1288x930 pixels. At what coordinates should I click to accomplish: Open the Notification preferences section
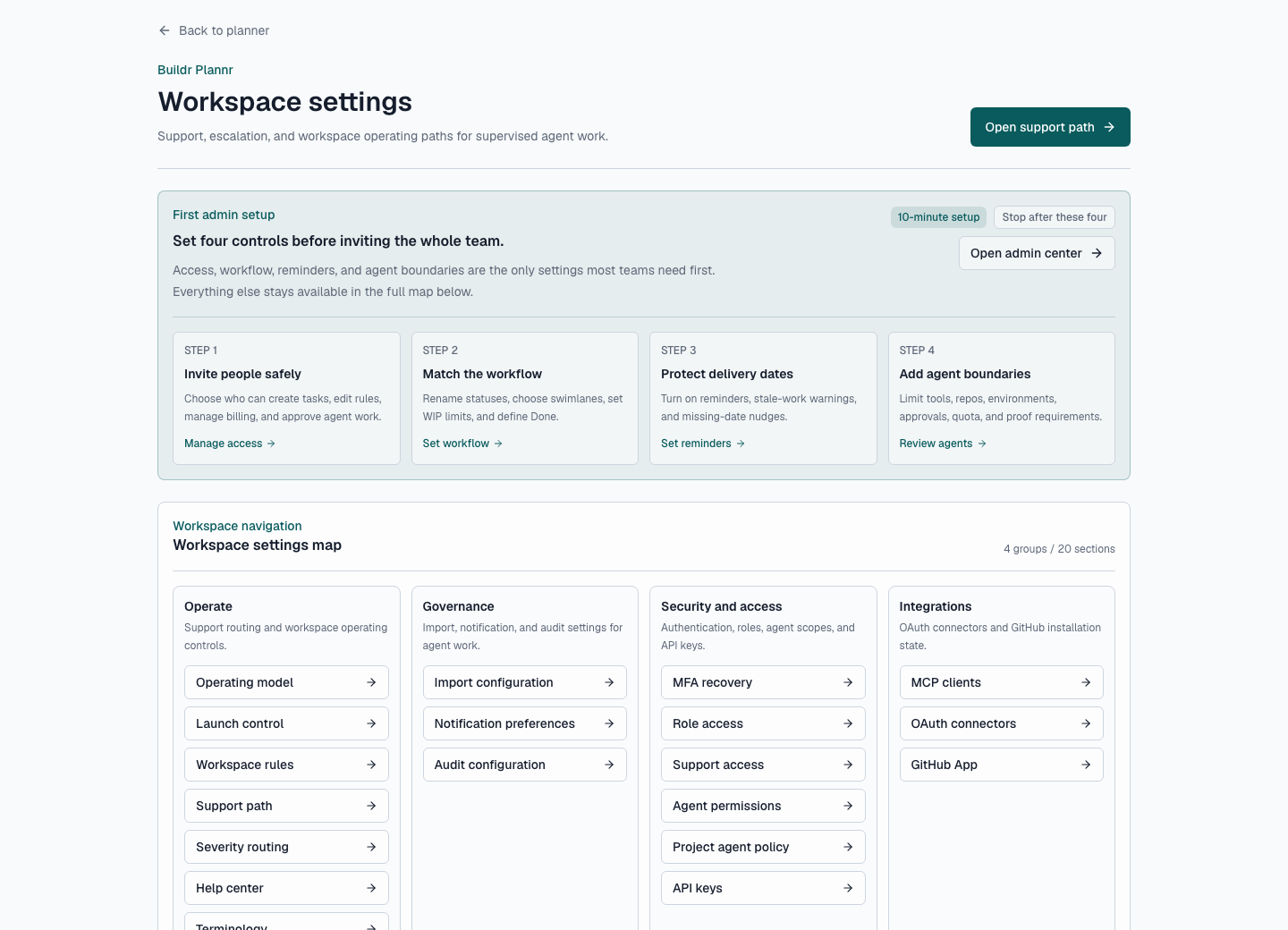525,723
